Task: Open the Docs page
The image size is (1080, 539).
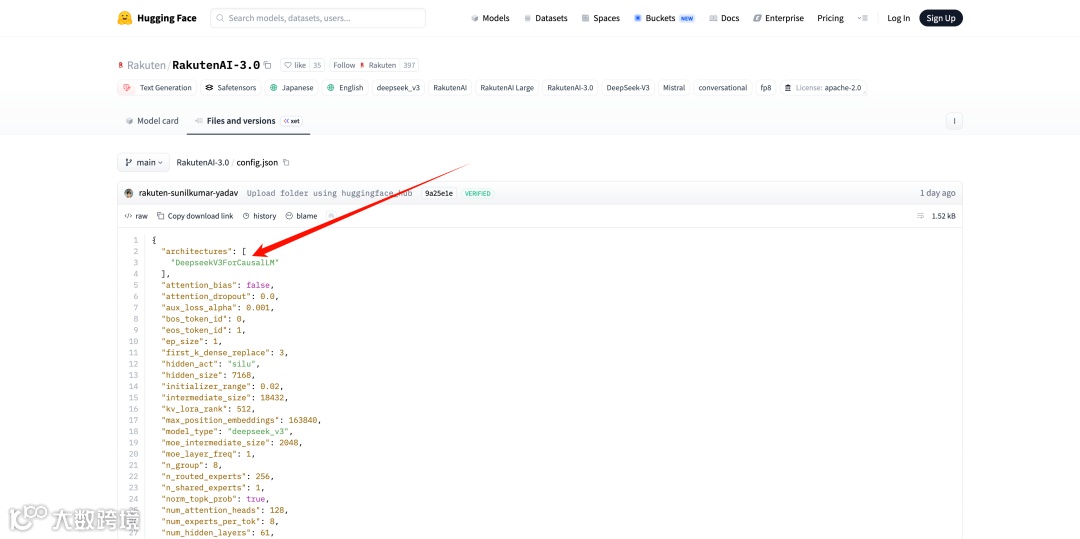Action: pyautogui.click(x=724, y=18)
